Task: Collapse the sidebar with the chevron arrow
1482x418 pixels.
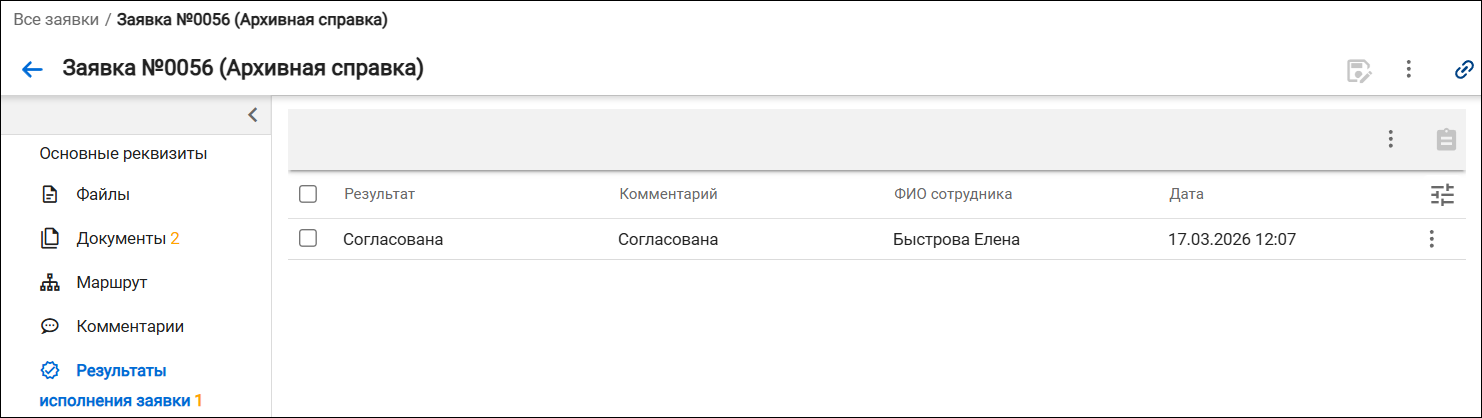Action: [253, 115]
